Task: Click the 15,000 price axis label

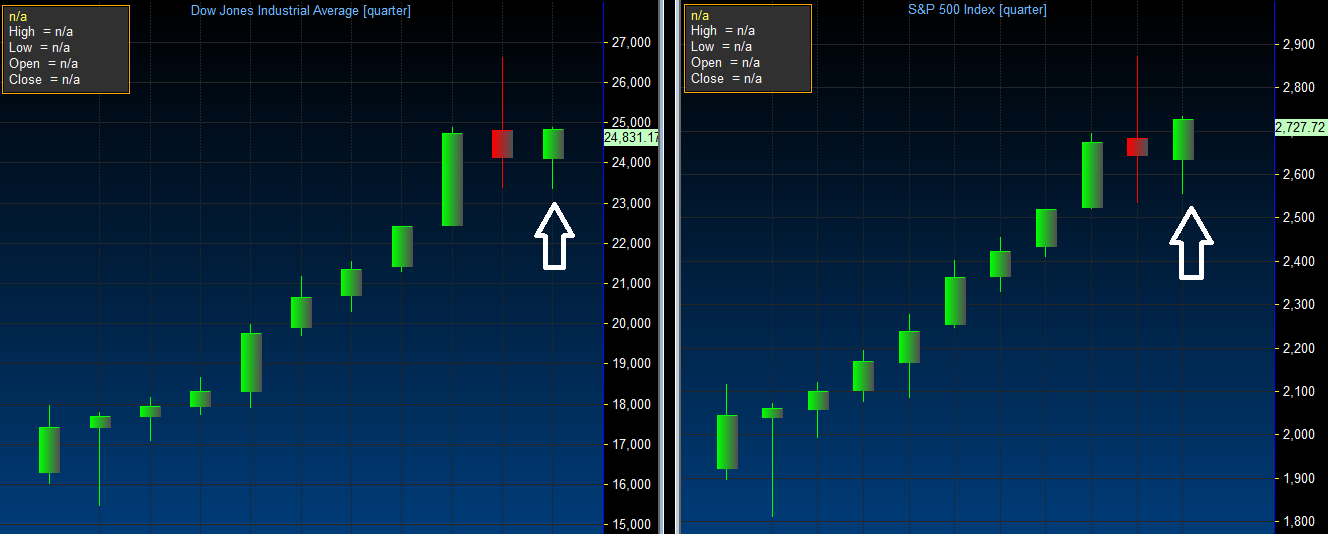Action: (631, 524)
